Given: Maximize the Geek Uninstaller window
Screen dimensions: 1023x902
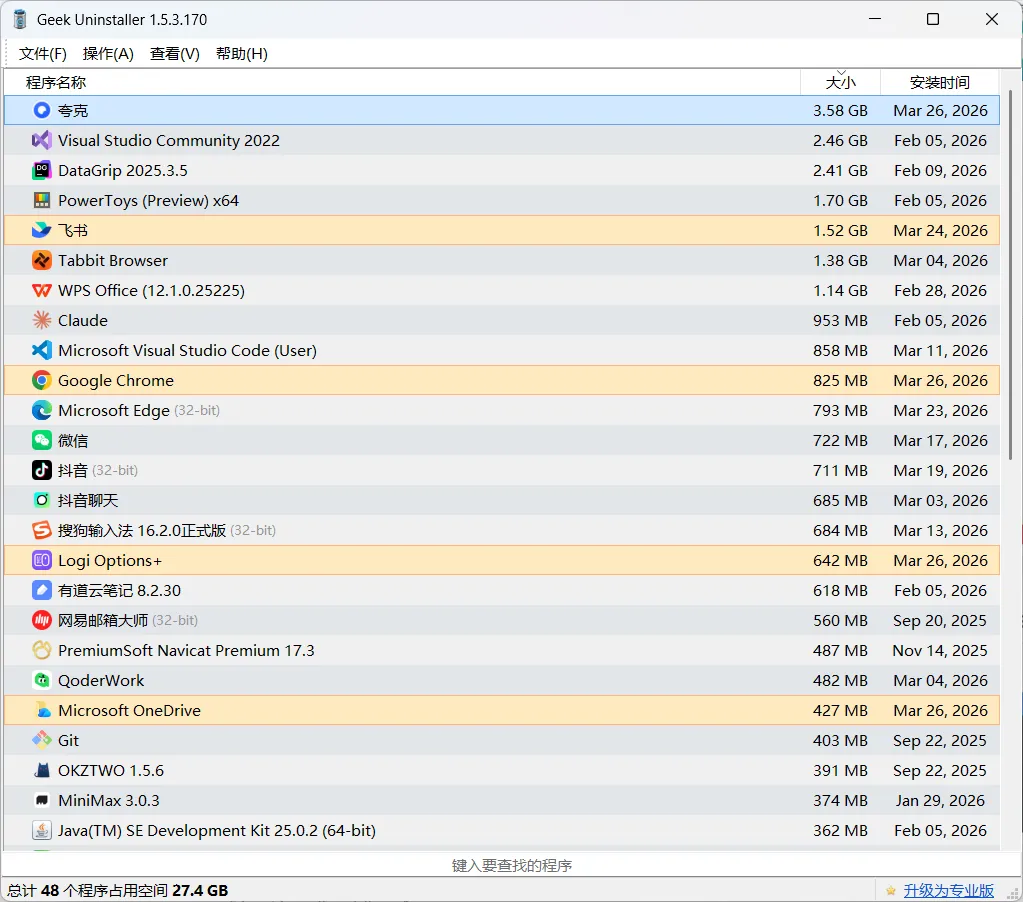Looking at the screenshot, I should coord(933,20).
